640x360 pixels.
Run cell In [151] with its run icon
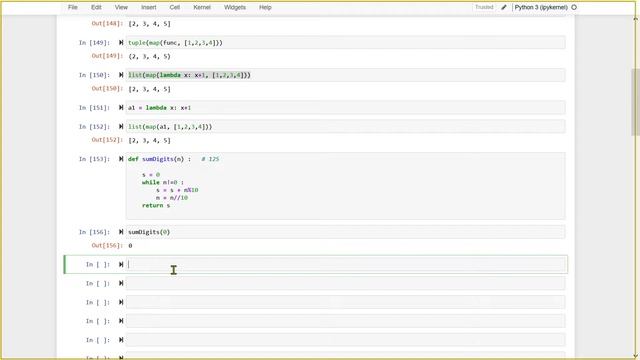pos(121,107)
